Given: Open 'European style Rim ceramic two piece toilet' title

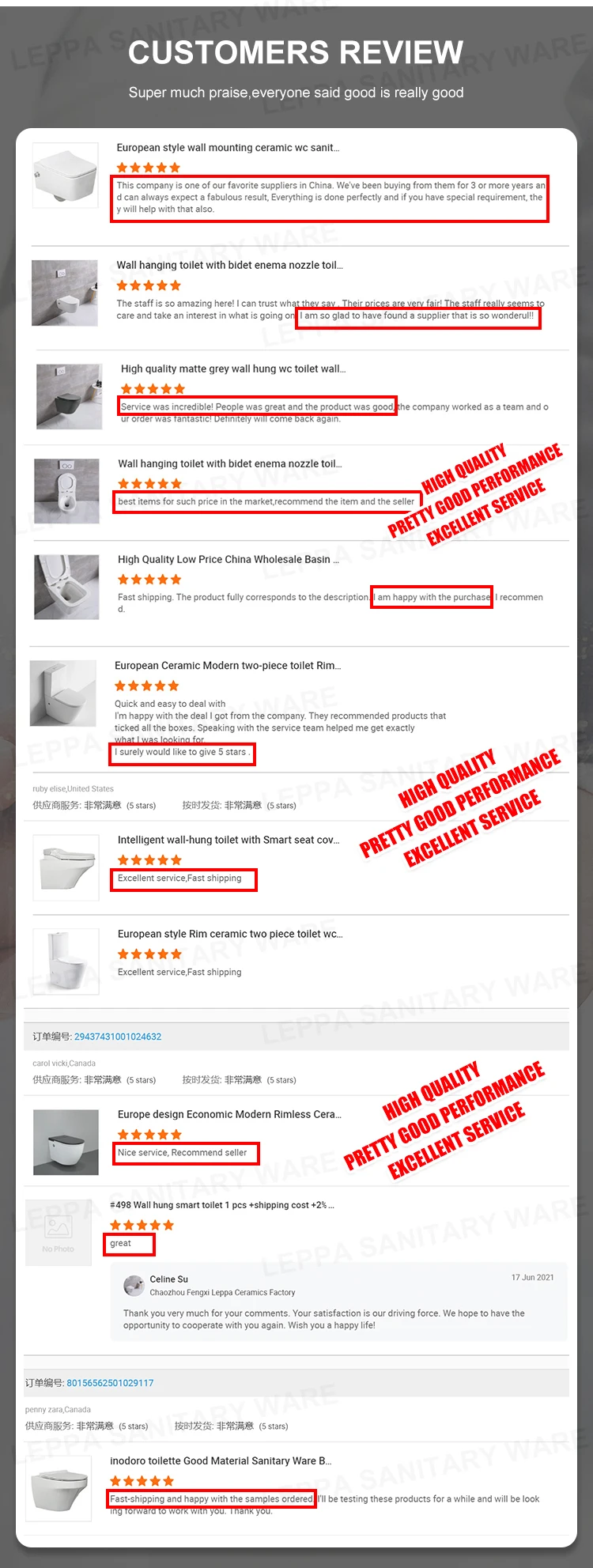Looking at the screenshot, I should [x=230, y=934].
